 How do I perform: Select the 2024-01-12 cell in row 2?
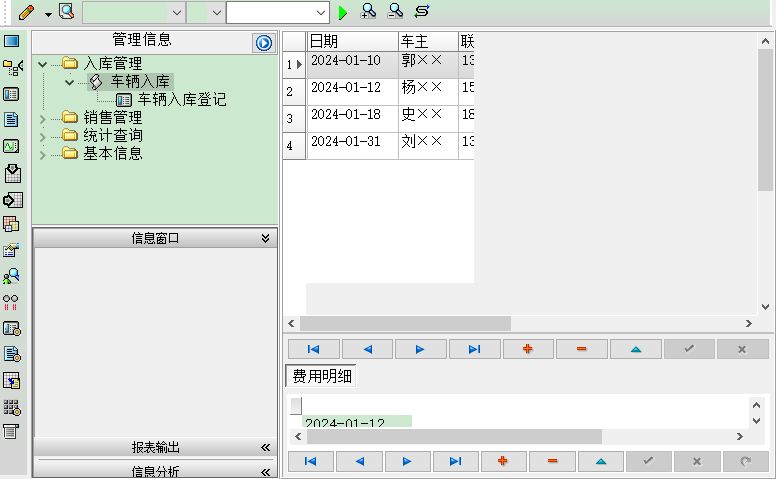[352, 92]
